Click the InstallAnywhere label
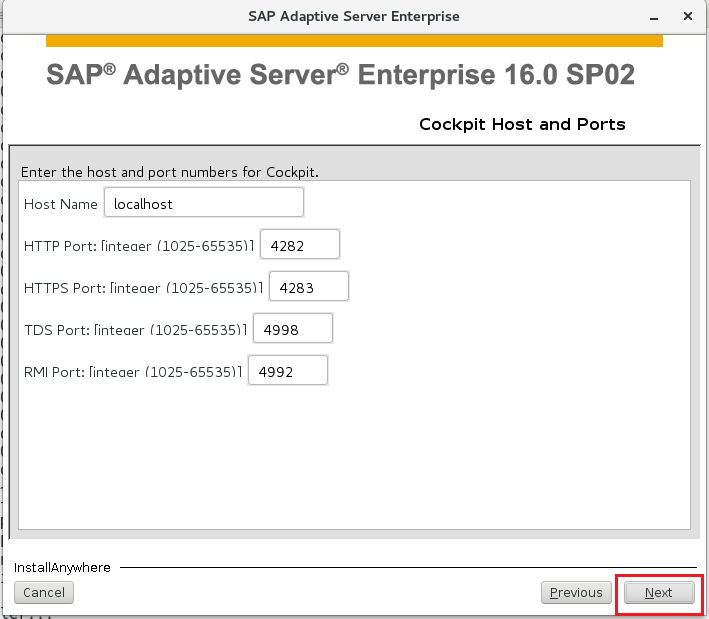 [62, 567]
